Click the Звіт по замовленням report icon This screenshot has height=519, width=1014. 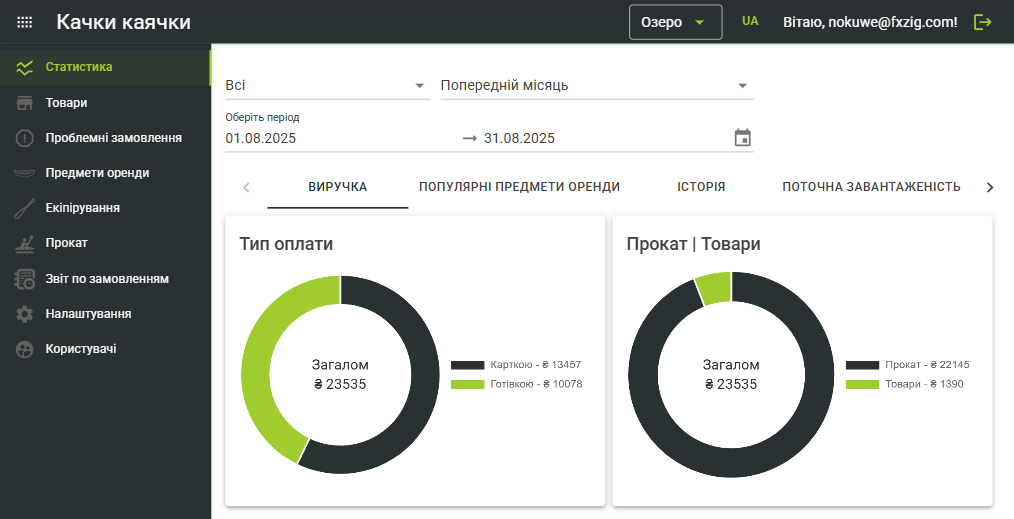pos(25,279)
